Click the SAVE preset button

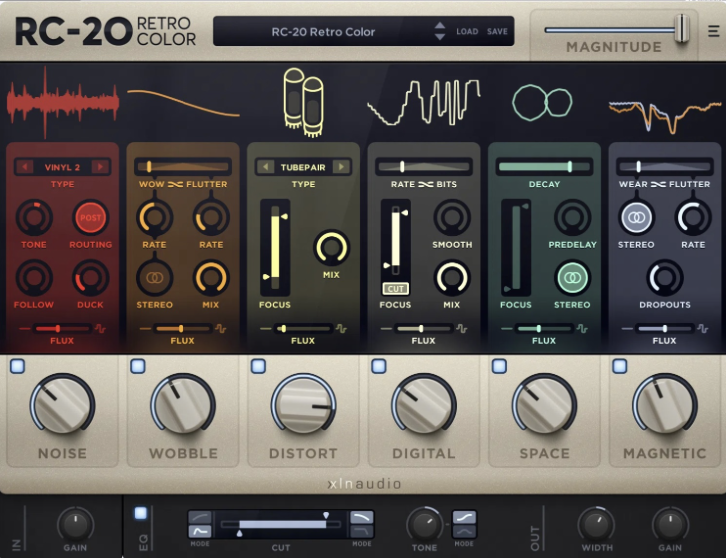(x=497, y=31)
